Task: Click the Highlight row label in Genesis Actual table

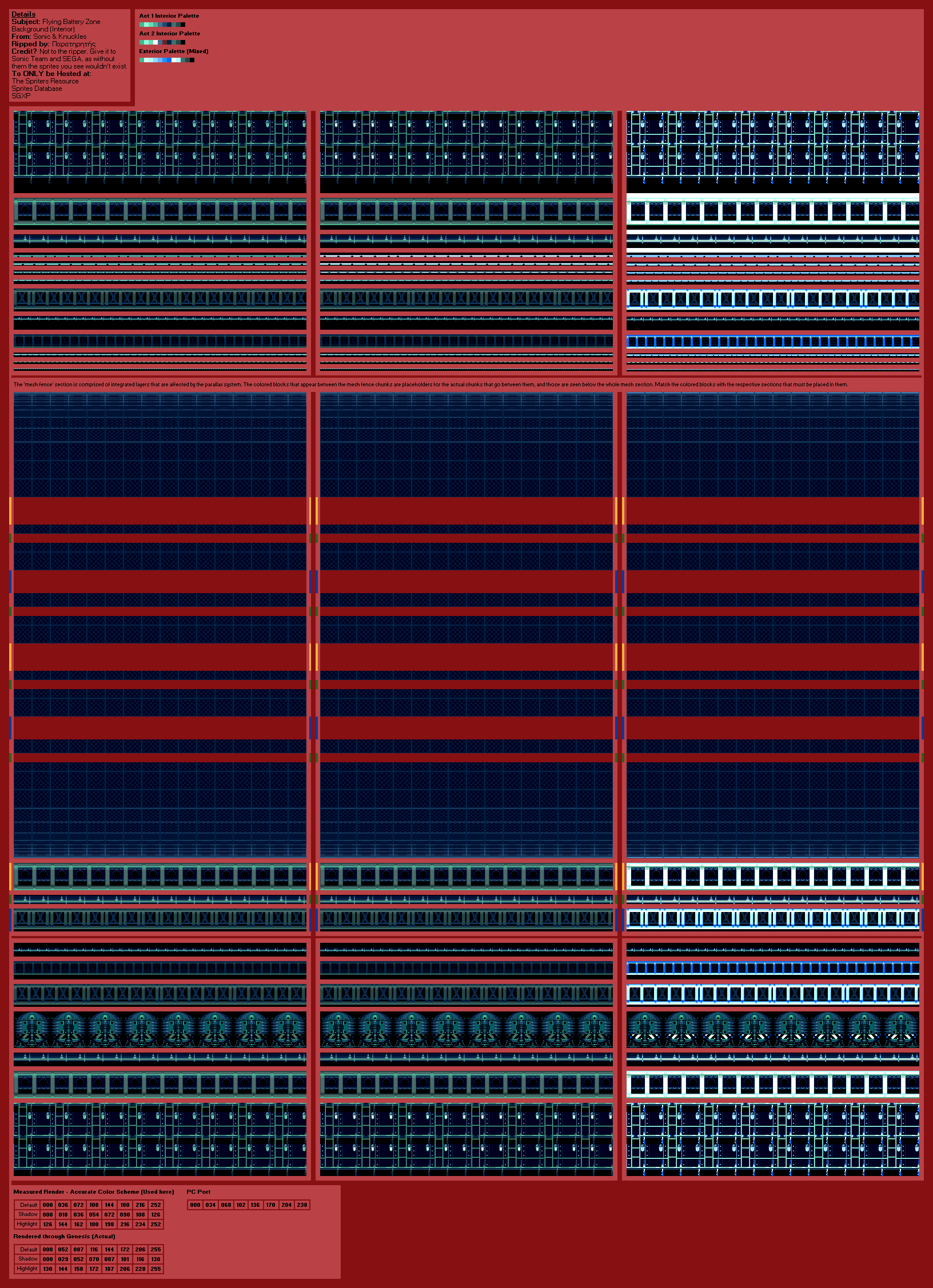Action: (27, 1269)
